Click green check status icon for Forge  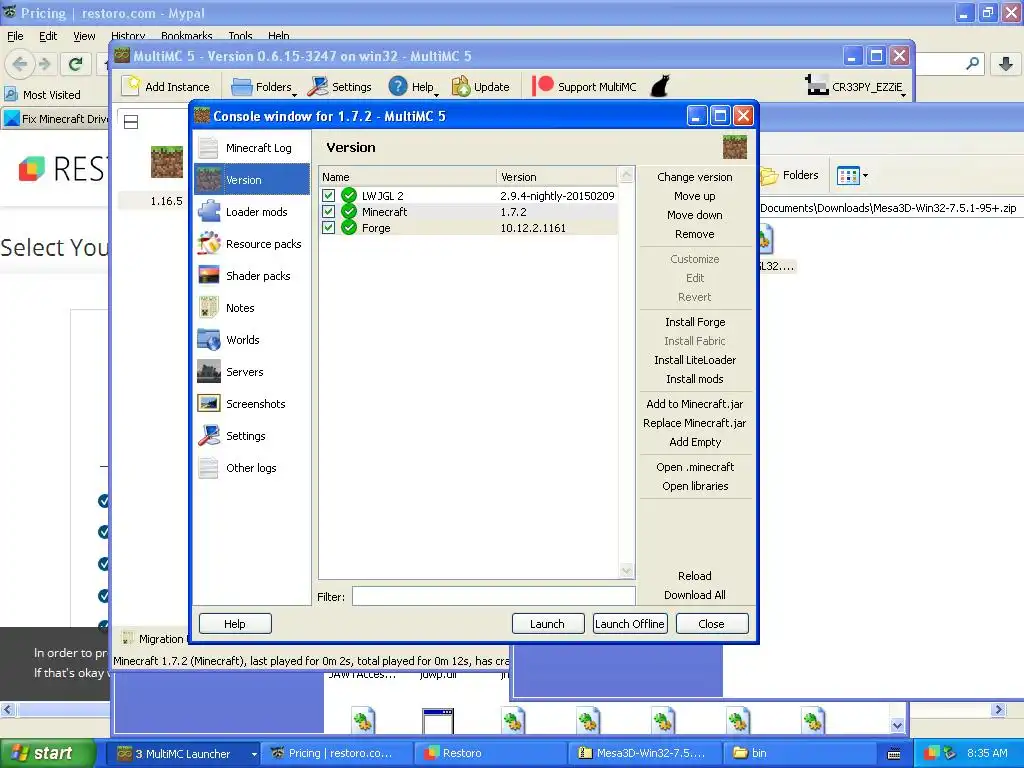tap(349, 227)
